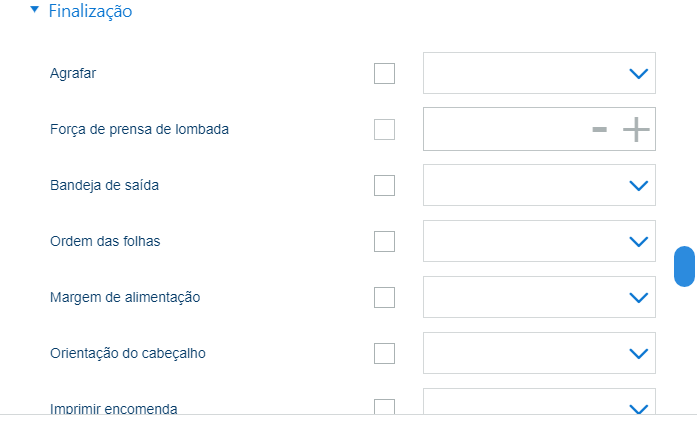Click the Agrafar label text
This screenshot has height=421, width=697.
pyautogui.click(x=73, y=74)
